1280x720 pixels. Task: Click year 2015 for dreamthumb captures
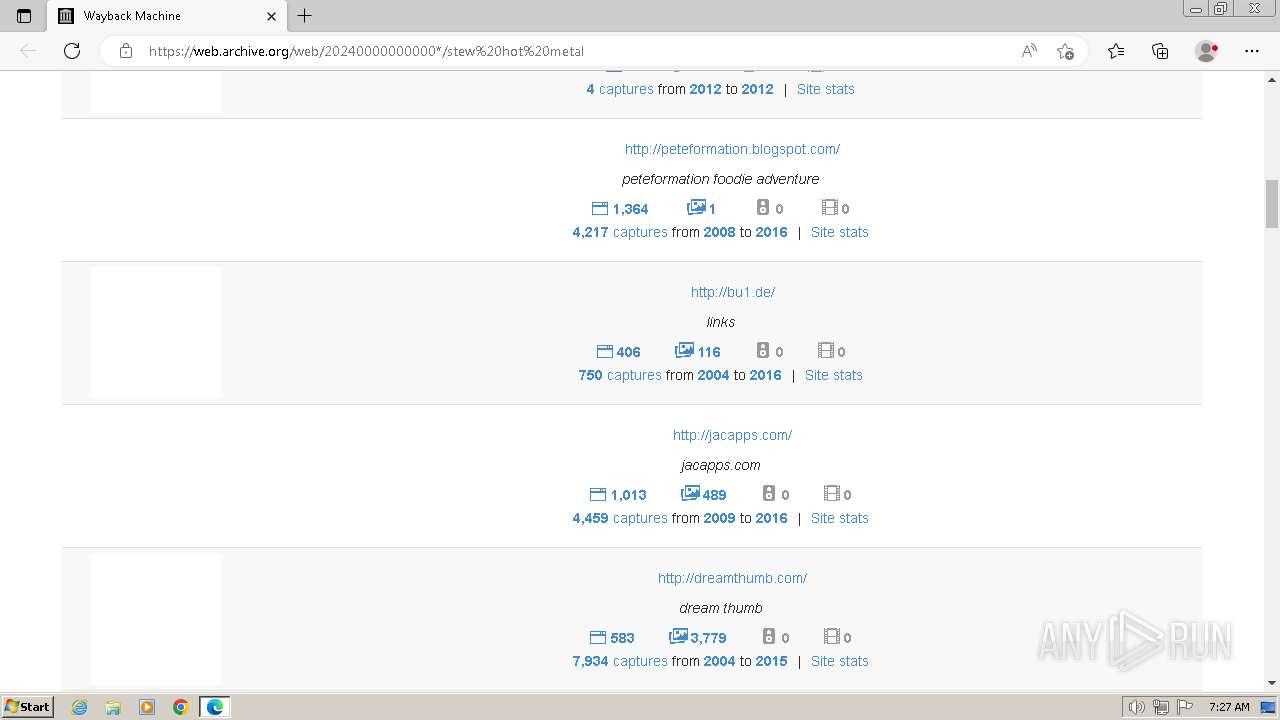[x=772, y=661]
